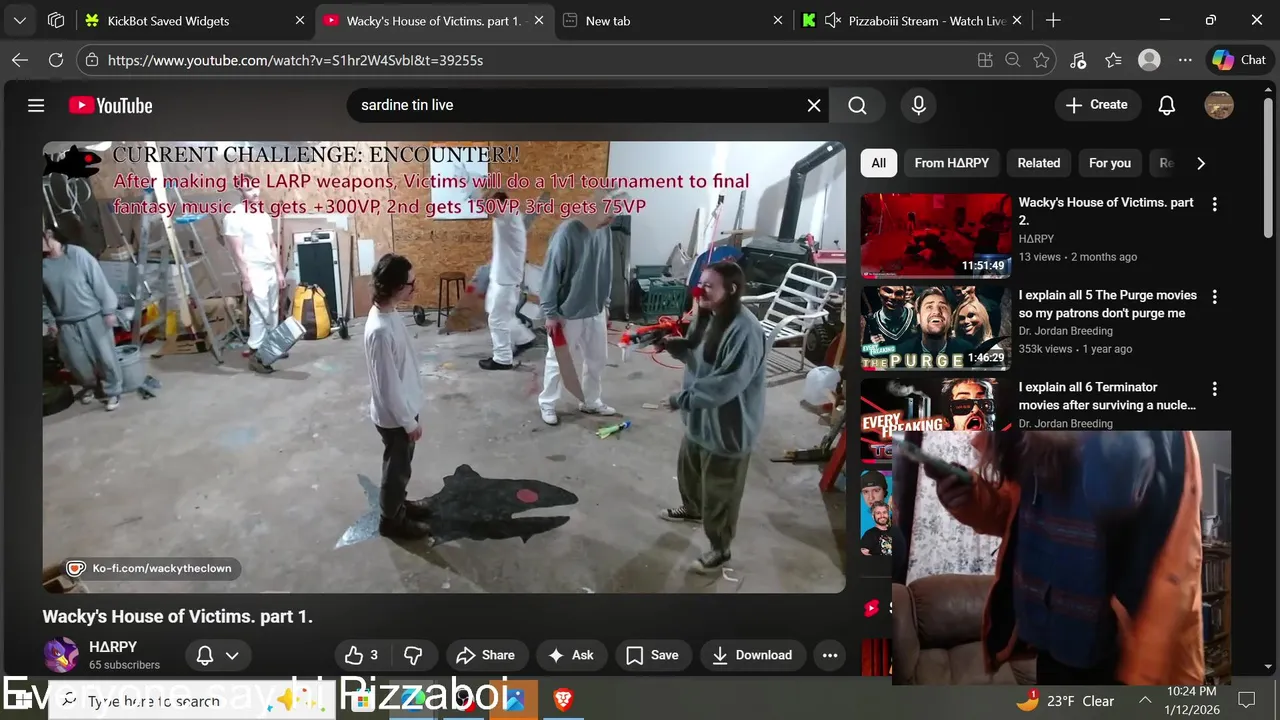Open the favorites list icon

pos(1113,60)
